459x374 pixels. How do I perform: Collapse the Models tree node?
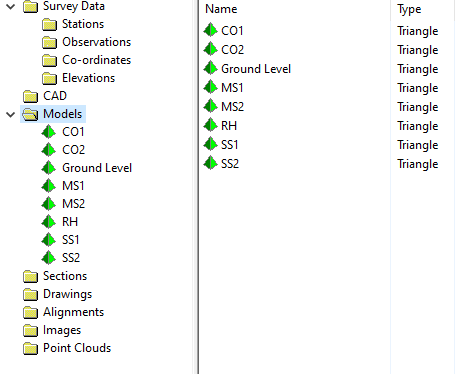11,115
